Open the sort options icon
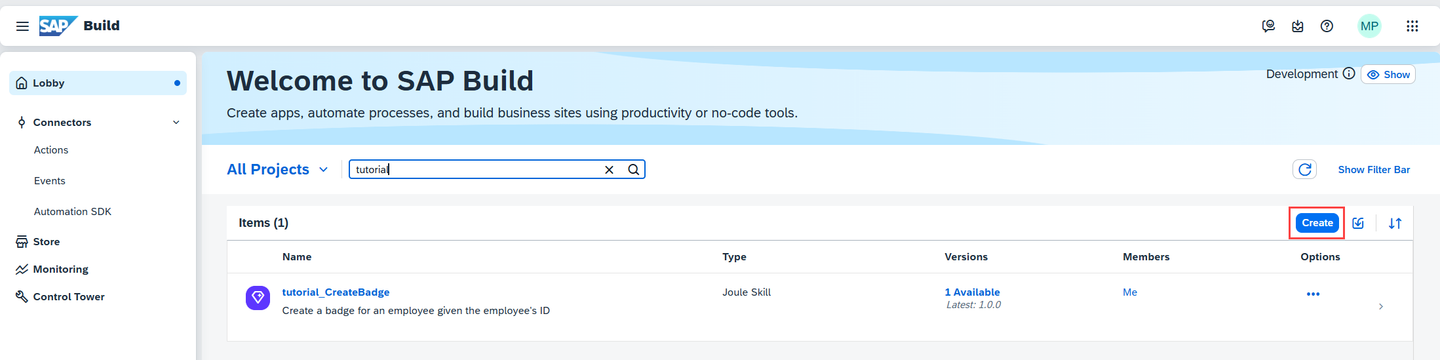The image size is (1440, 360). pyautogui.click(x=1395, y=223)
